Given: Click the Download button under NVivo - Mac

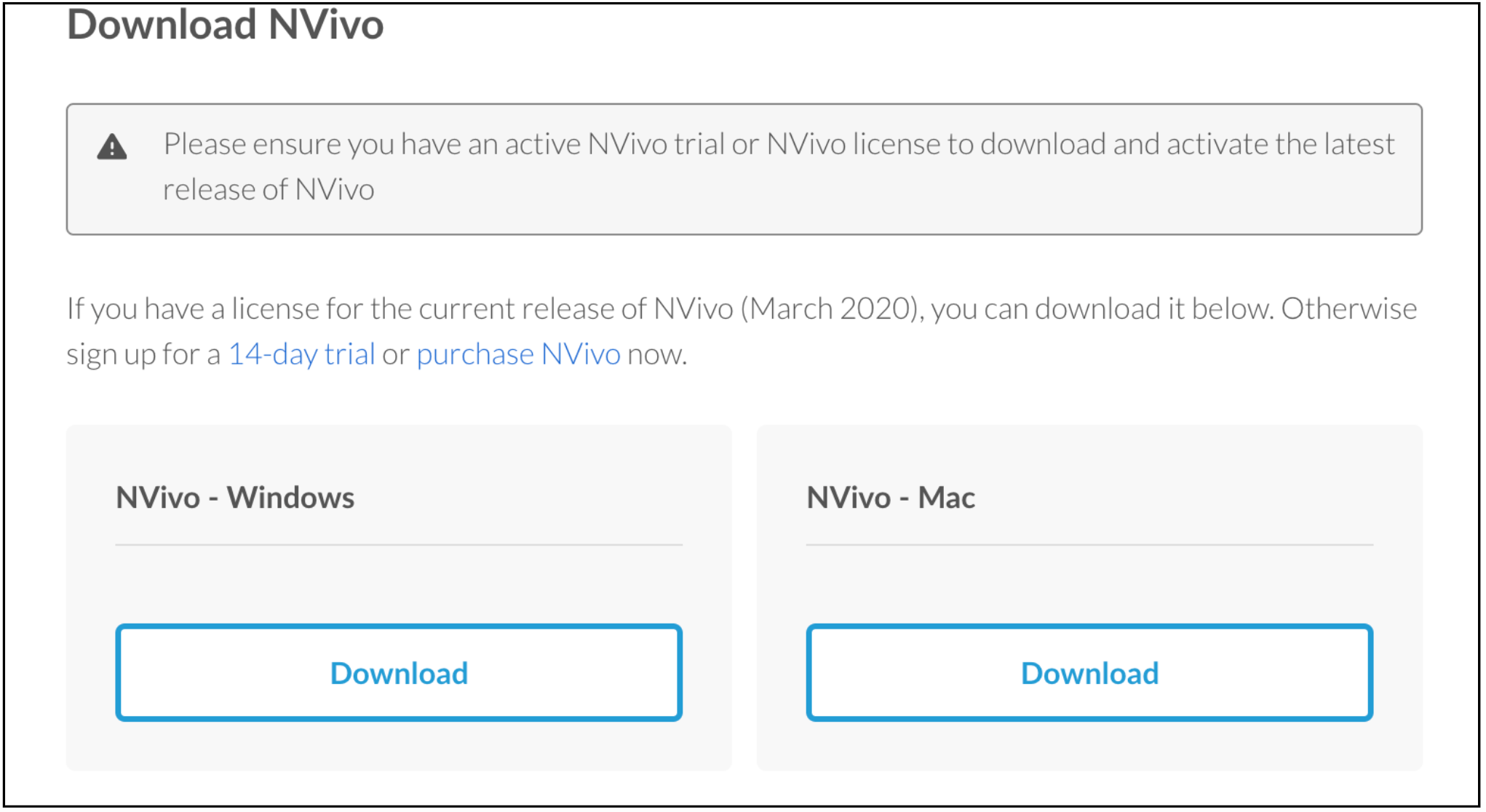Looking at the screenshot, I should (1089, 672).
